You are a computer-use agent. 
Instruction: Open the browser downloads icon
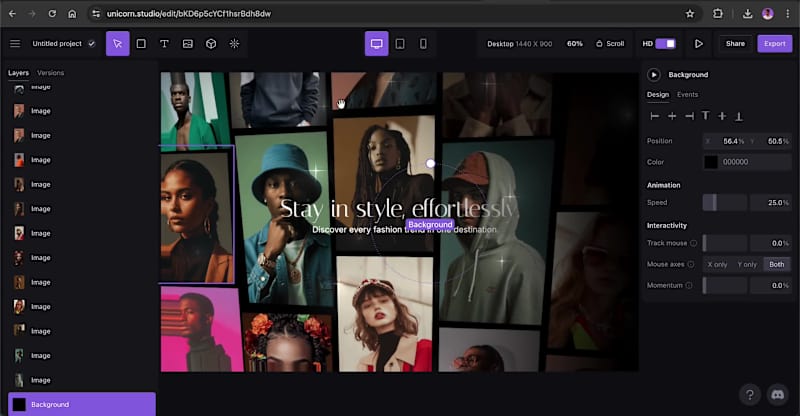tap(747, 14)
